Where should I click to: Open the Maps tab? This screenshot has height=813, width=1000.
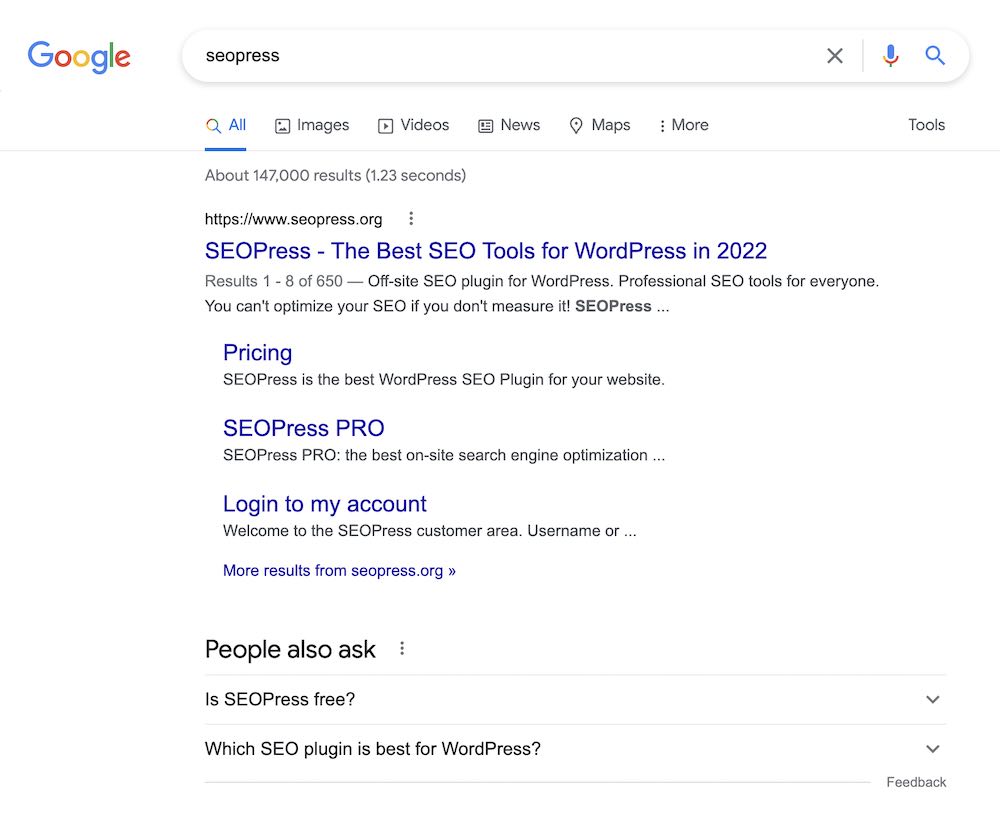tap(599, 125)
